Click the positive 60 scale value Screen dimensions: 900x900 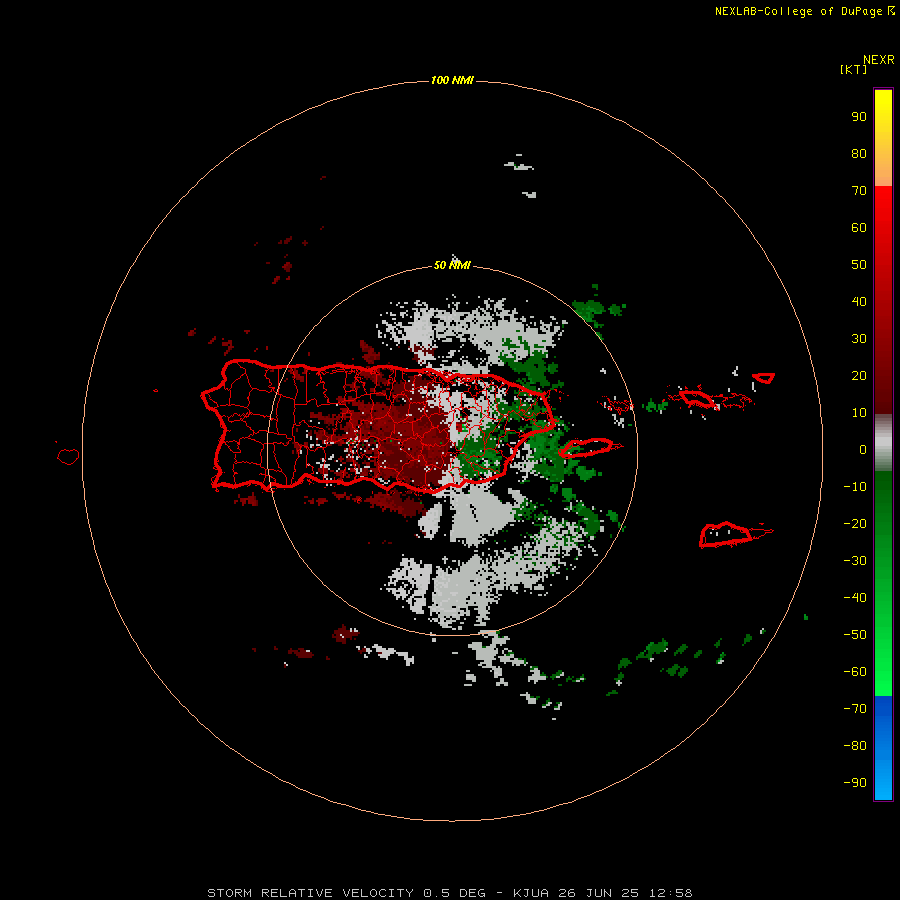859,228
